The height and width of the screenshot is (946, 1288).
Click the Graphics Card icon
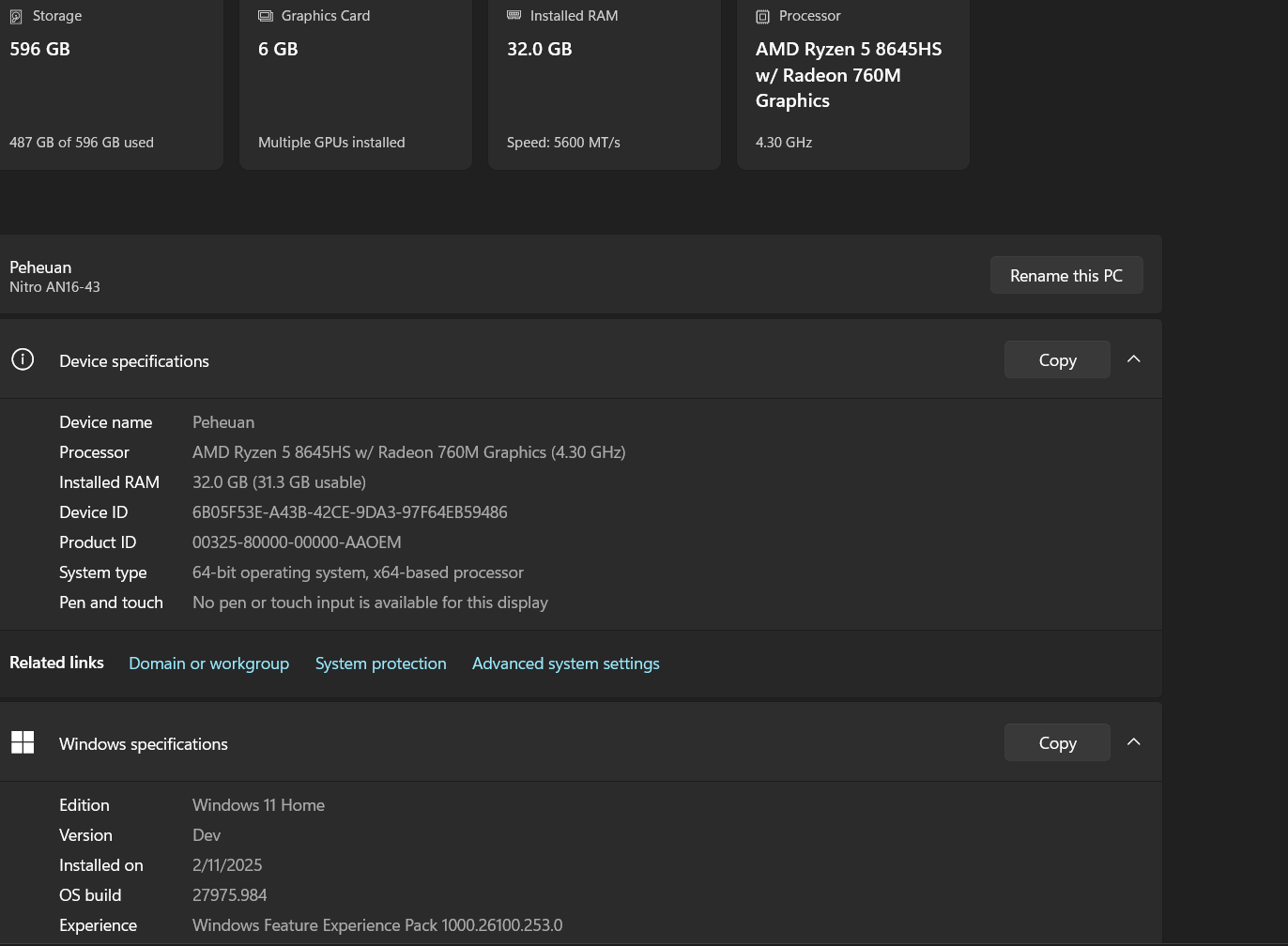266,16
